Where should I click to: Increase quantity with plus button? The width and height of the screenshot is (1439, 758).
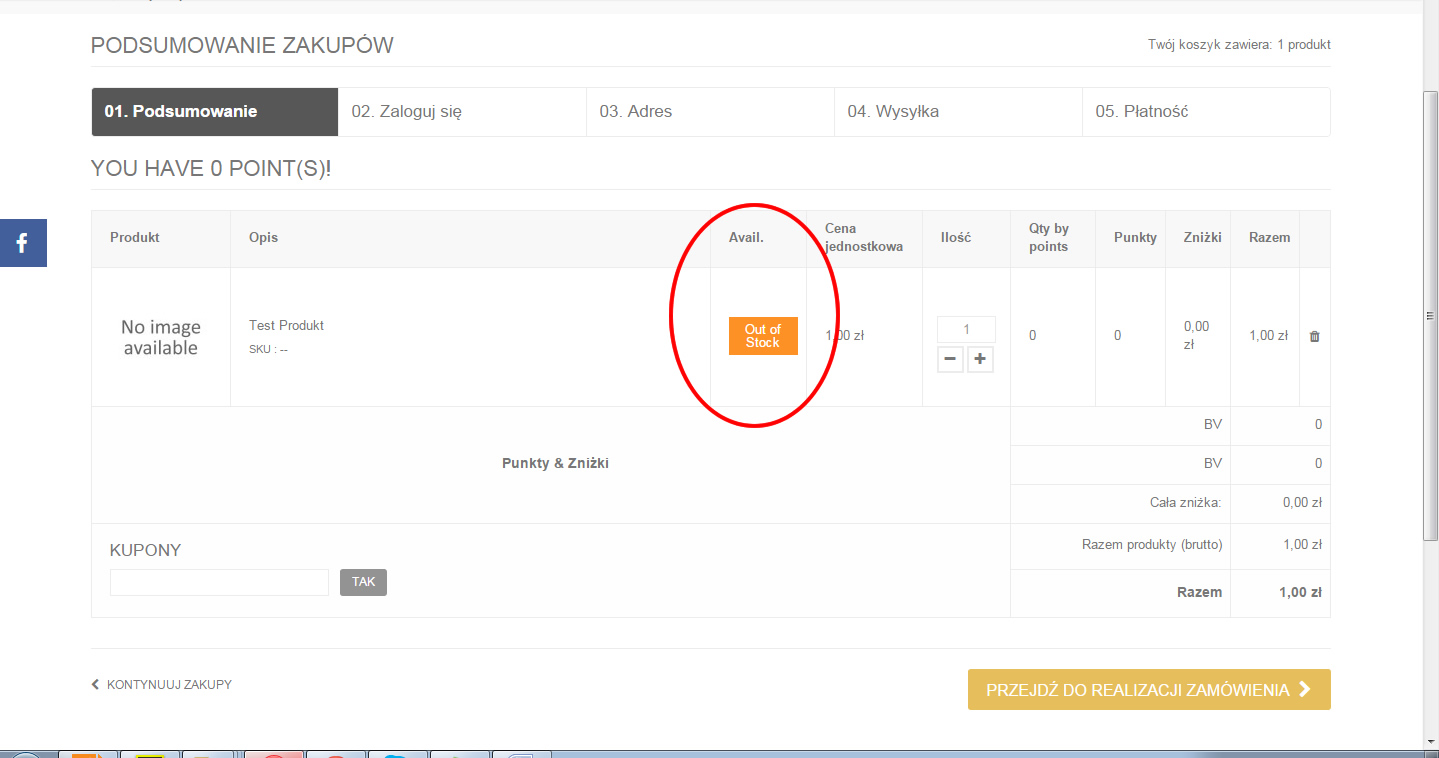980,360
